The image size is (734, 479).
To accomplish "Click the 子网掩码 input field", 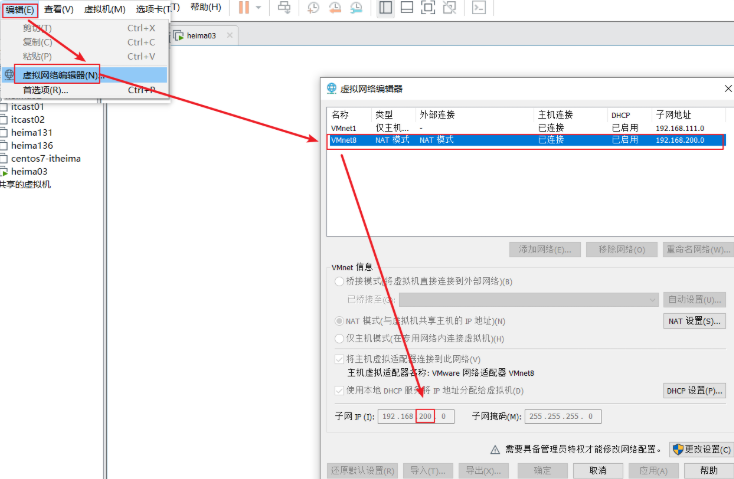I will 563,416.
